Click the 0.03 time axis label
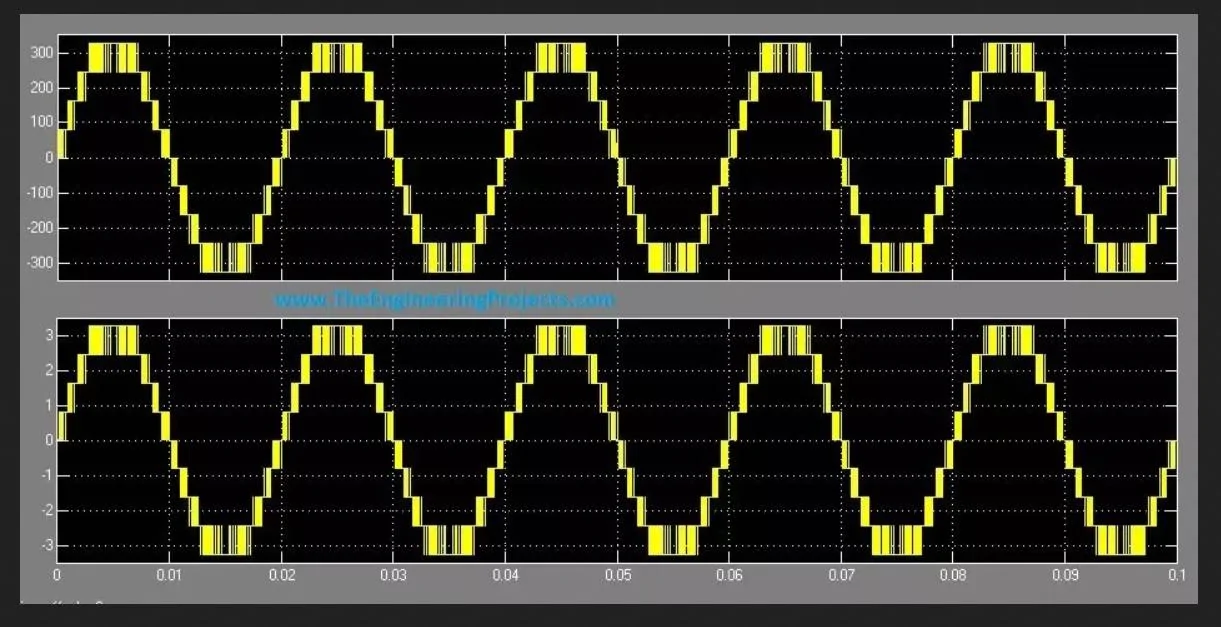The height and width of the screenshot is (627, 1221). (393, 577)
